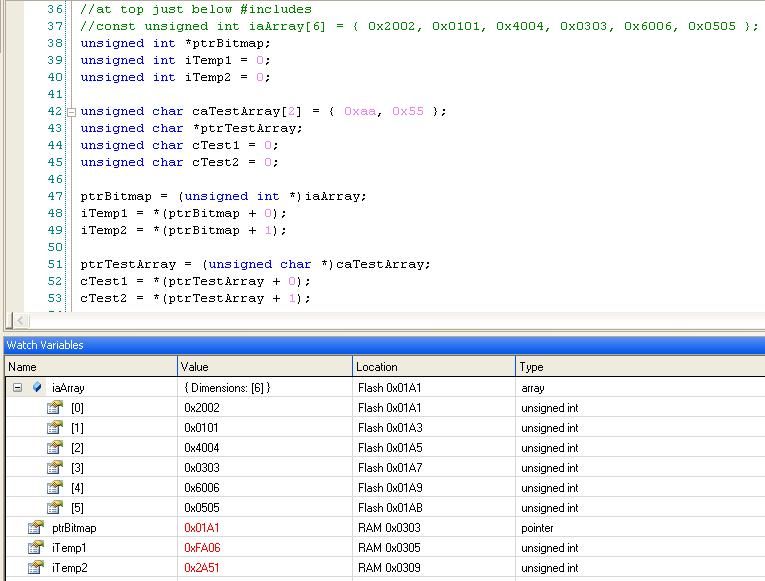Image resolution: width=765 pixels, height=581 pixels.
Task: Click location Flash 0x01A5
Action: click(390, 448)
